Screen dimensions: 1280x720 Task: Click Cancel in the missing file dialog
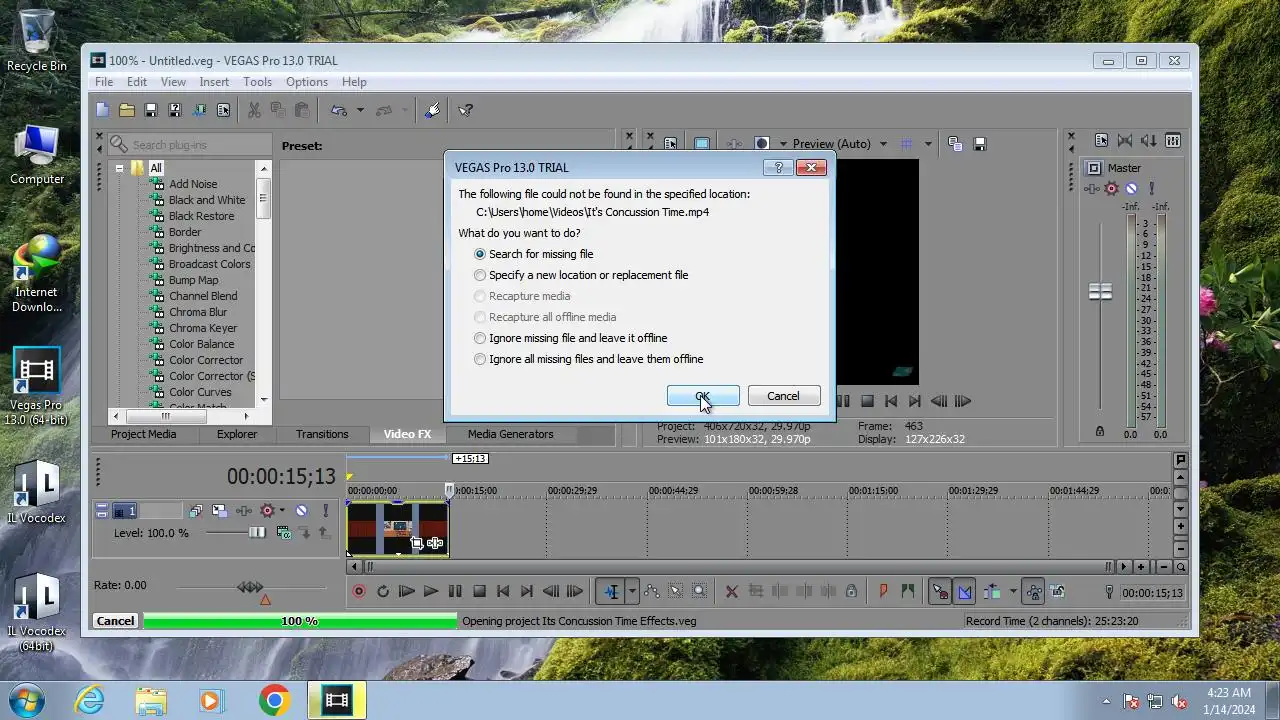pyautogui.click(x=783, y=396)
